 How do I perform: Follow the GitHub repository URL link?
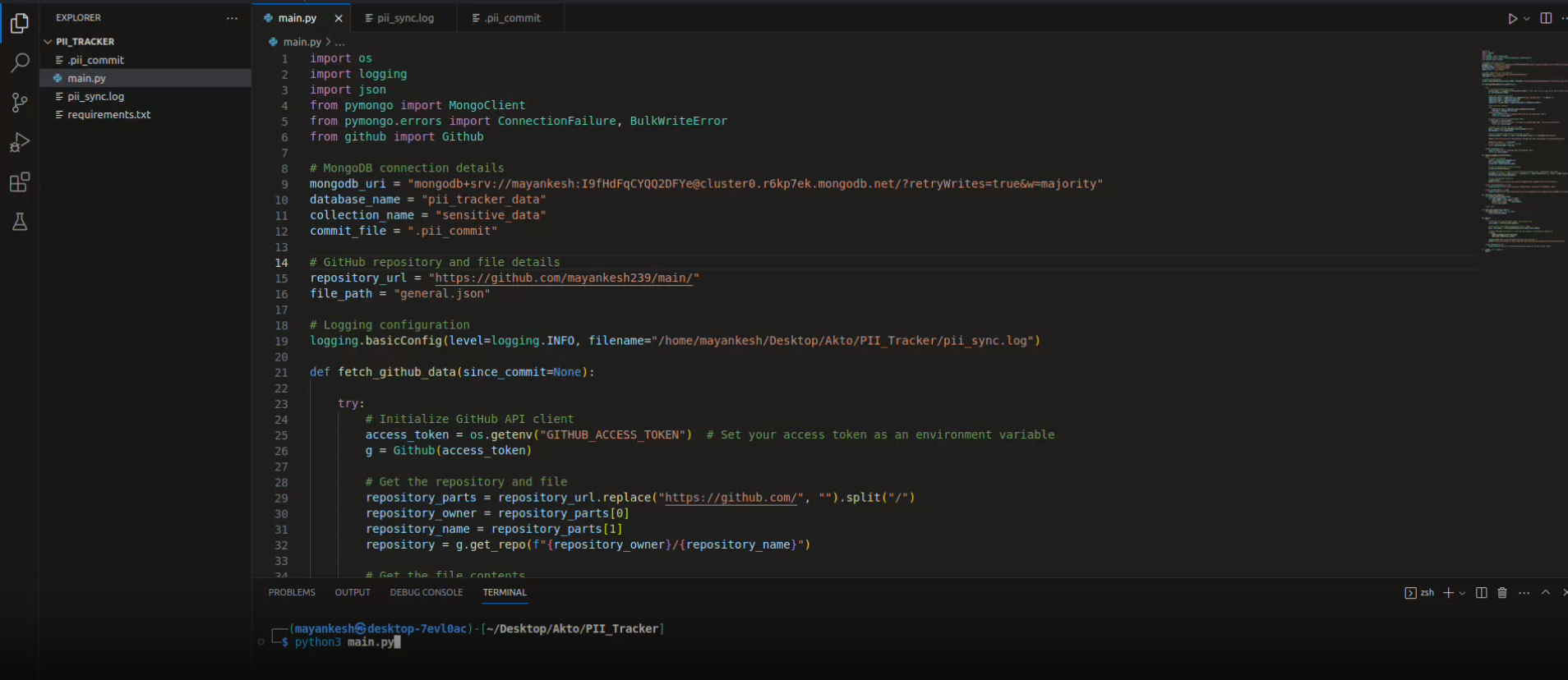563,278
